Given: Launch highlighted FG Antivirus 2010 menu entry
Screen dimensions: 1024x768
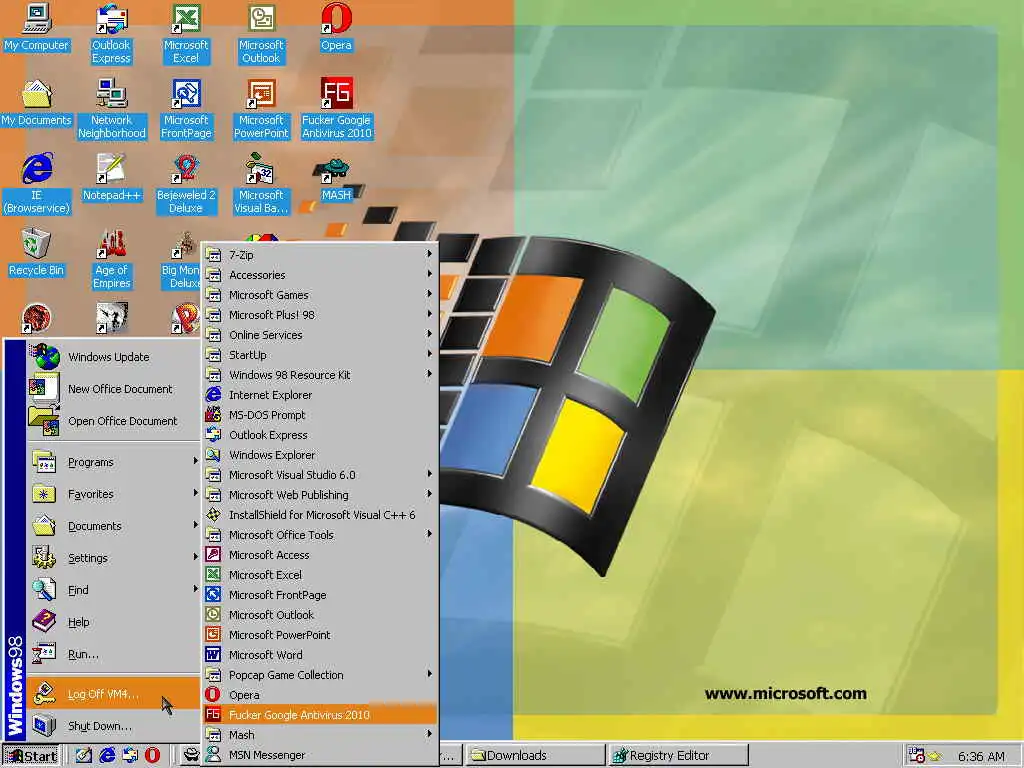Looking at the screenshot, I should (x=319, y=715).
